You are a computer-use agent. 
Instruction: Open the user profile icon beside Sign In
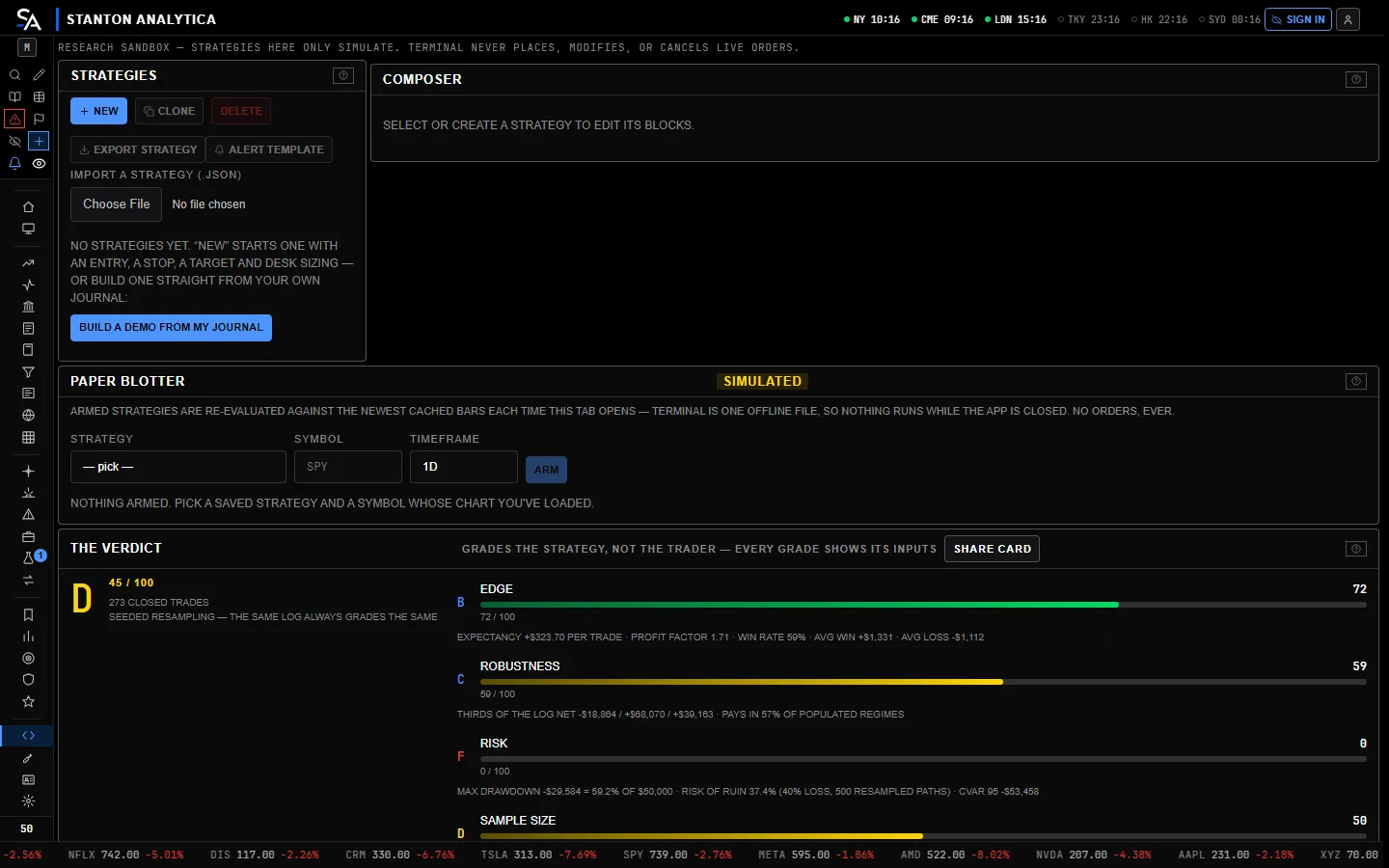click(x=1348, y=19)
